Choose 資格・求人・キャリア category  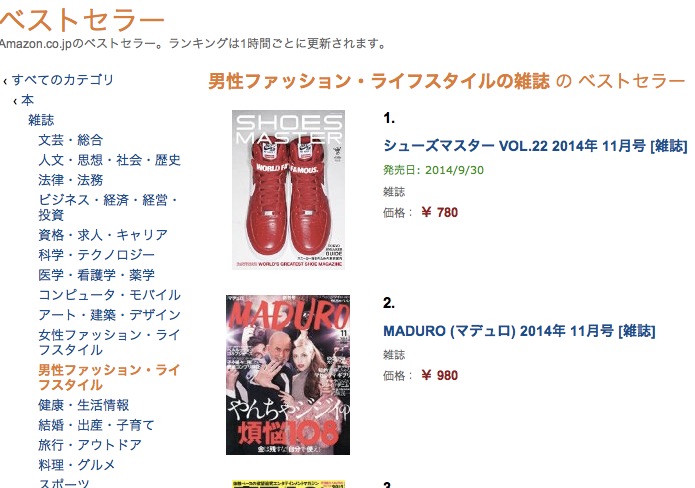103,235
